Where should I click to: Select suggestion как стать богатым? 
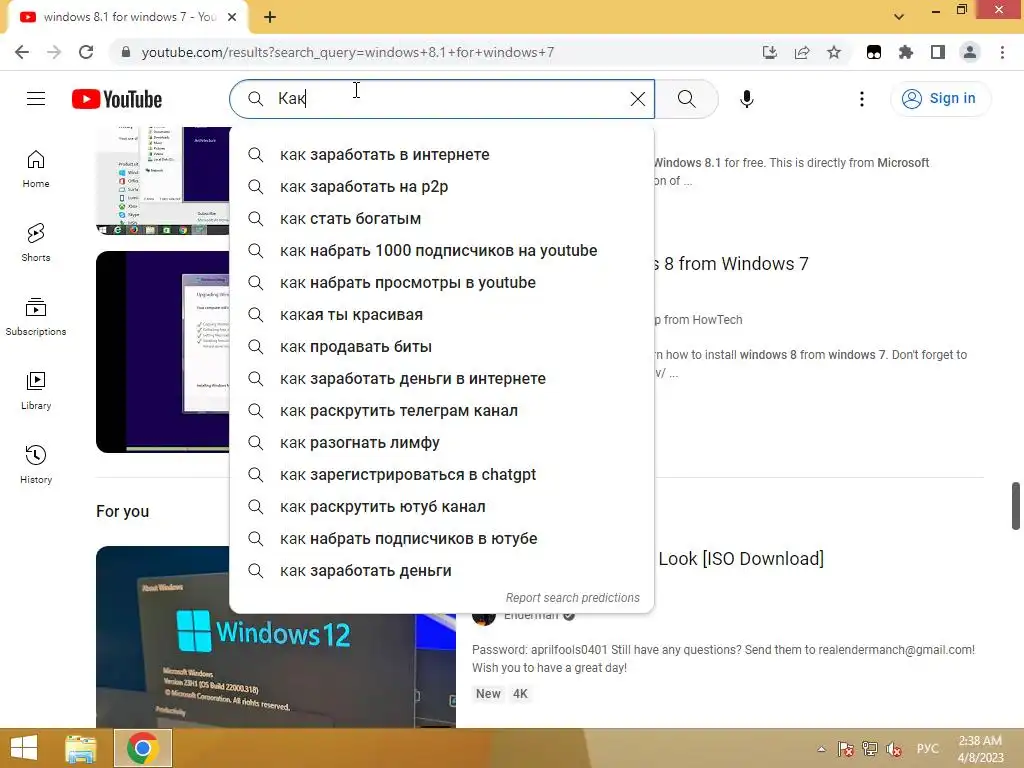[x=441, y=218]
